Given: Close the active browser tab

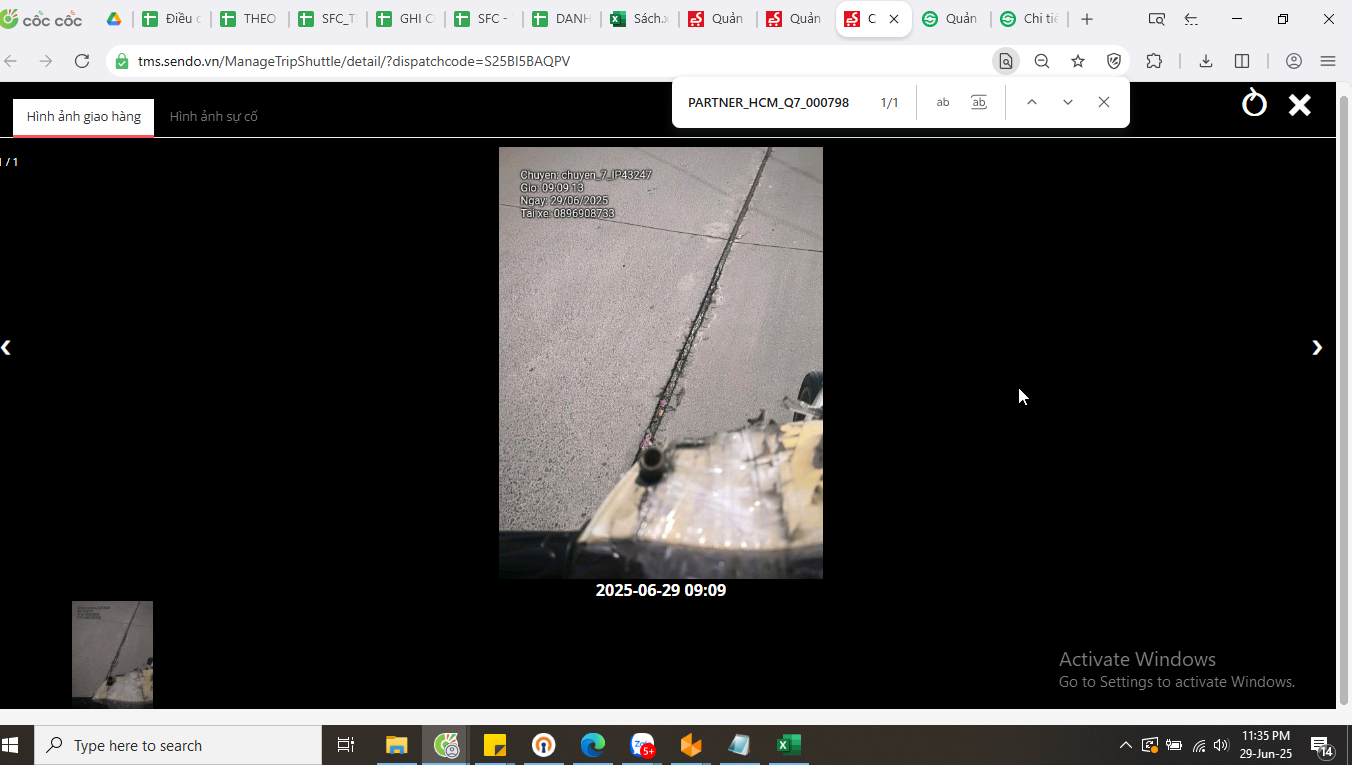Looking at the screenshot, I should [x=893, y=19].
